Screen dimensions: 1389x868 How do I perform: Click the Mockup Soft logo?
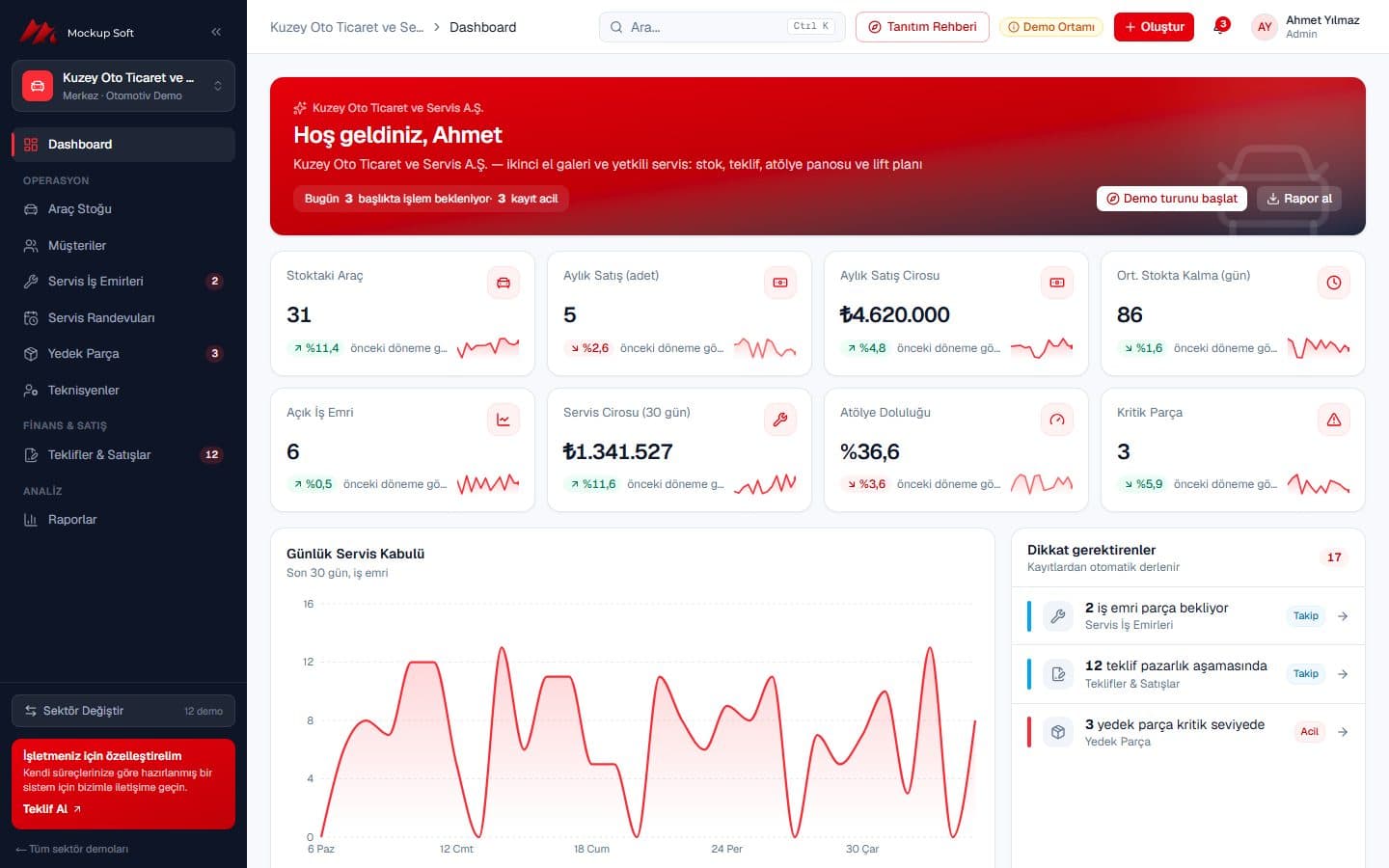coord(77,32)
